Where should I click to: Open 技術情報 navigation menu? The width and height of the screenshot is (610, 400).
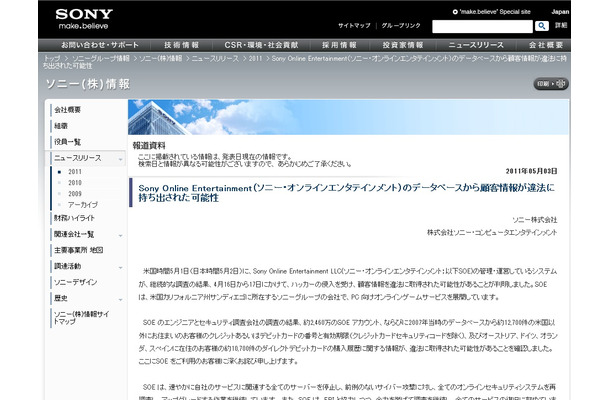[181, 45]
